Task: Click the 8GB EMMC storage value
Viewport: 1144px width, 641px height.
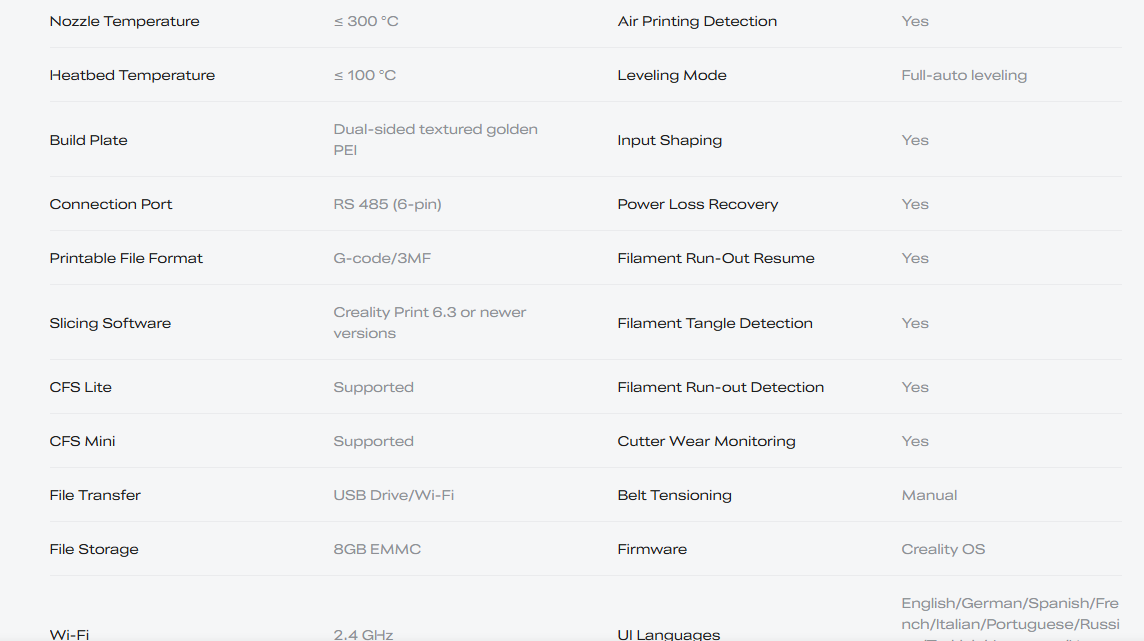Action: 377,549
